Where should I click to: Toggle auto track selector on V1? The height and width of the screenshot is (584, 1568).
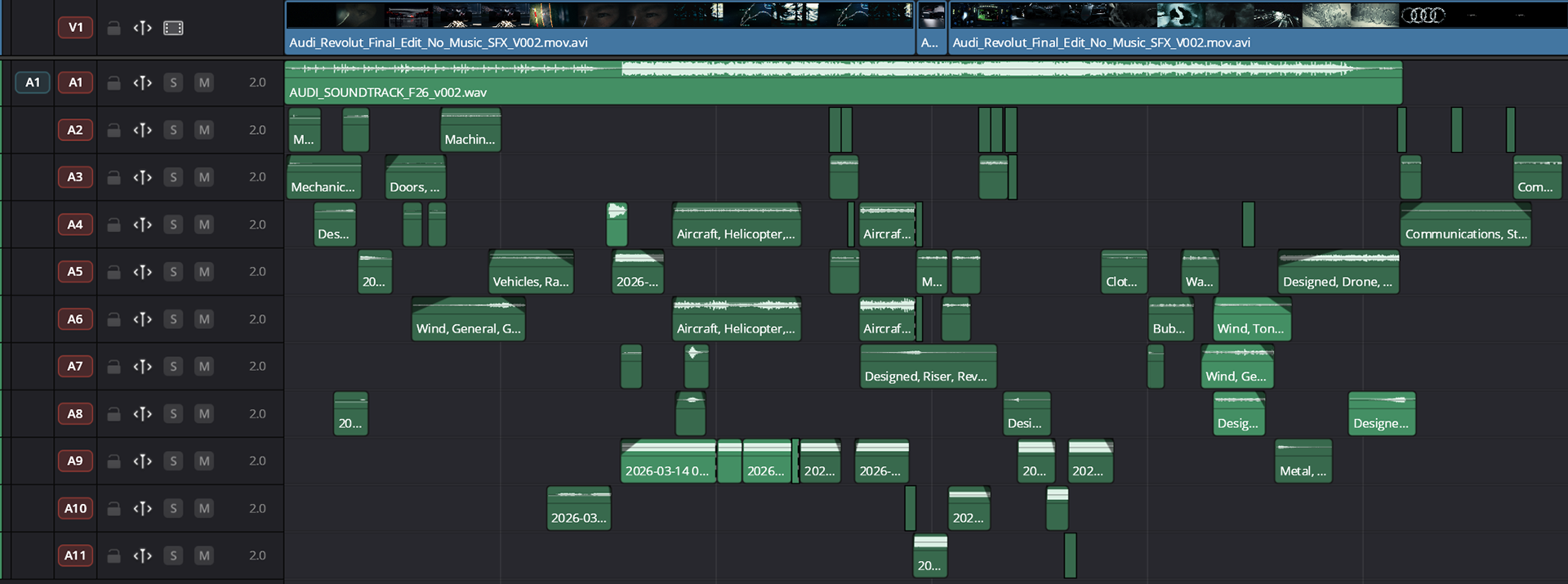[142, 28]
